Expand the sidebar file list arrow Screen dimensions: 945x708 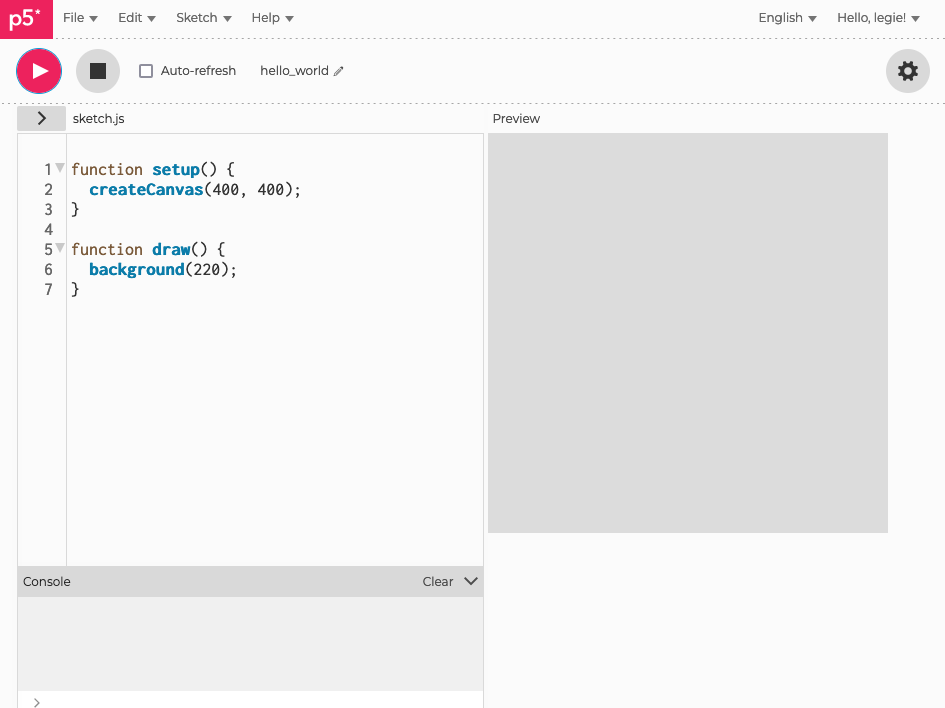pyautogui.click(x=41, y=118)
